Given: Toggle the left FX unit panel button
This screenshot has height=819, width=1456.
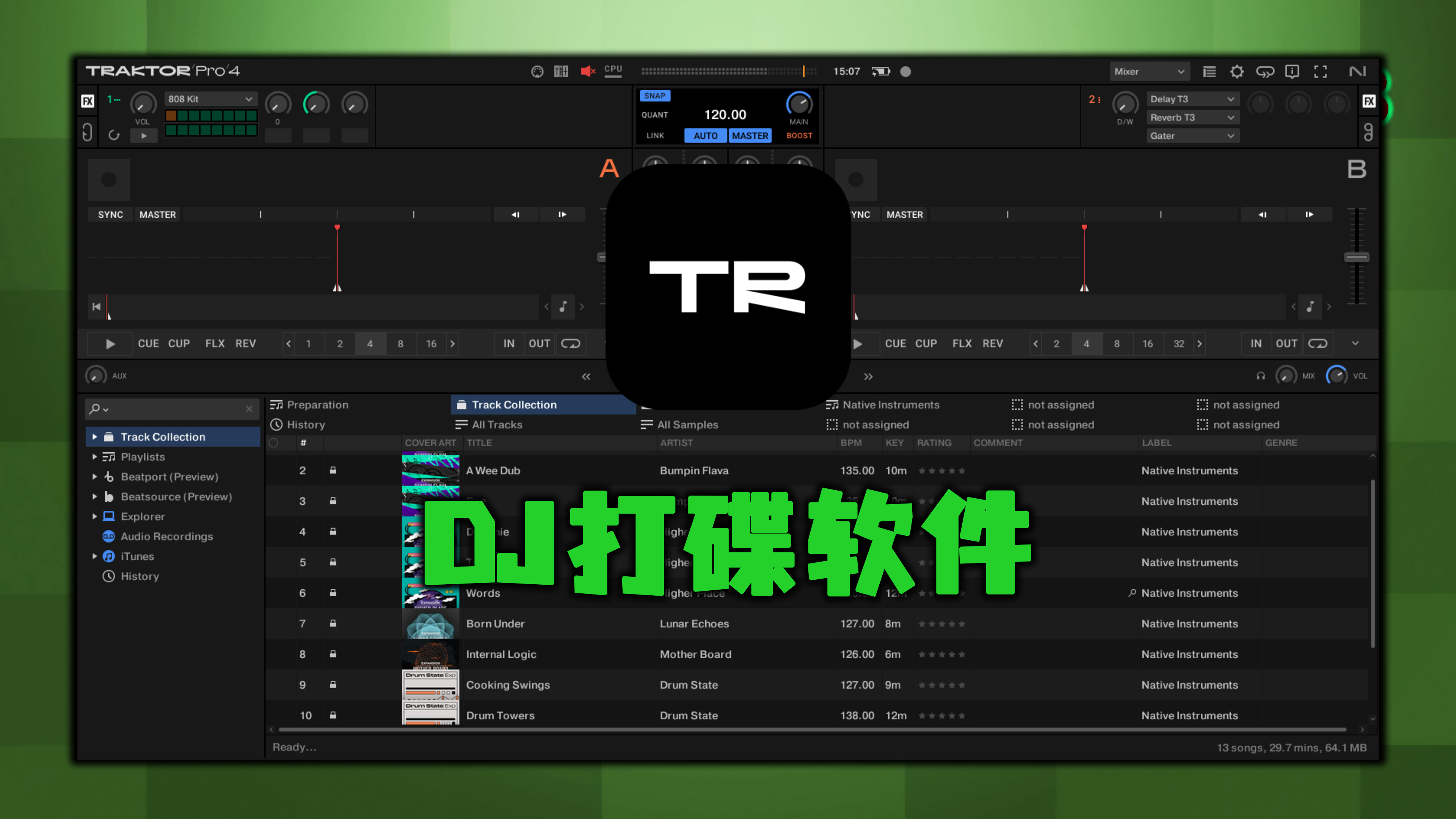Looking at the screenshot, I should point(88,101).
